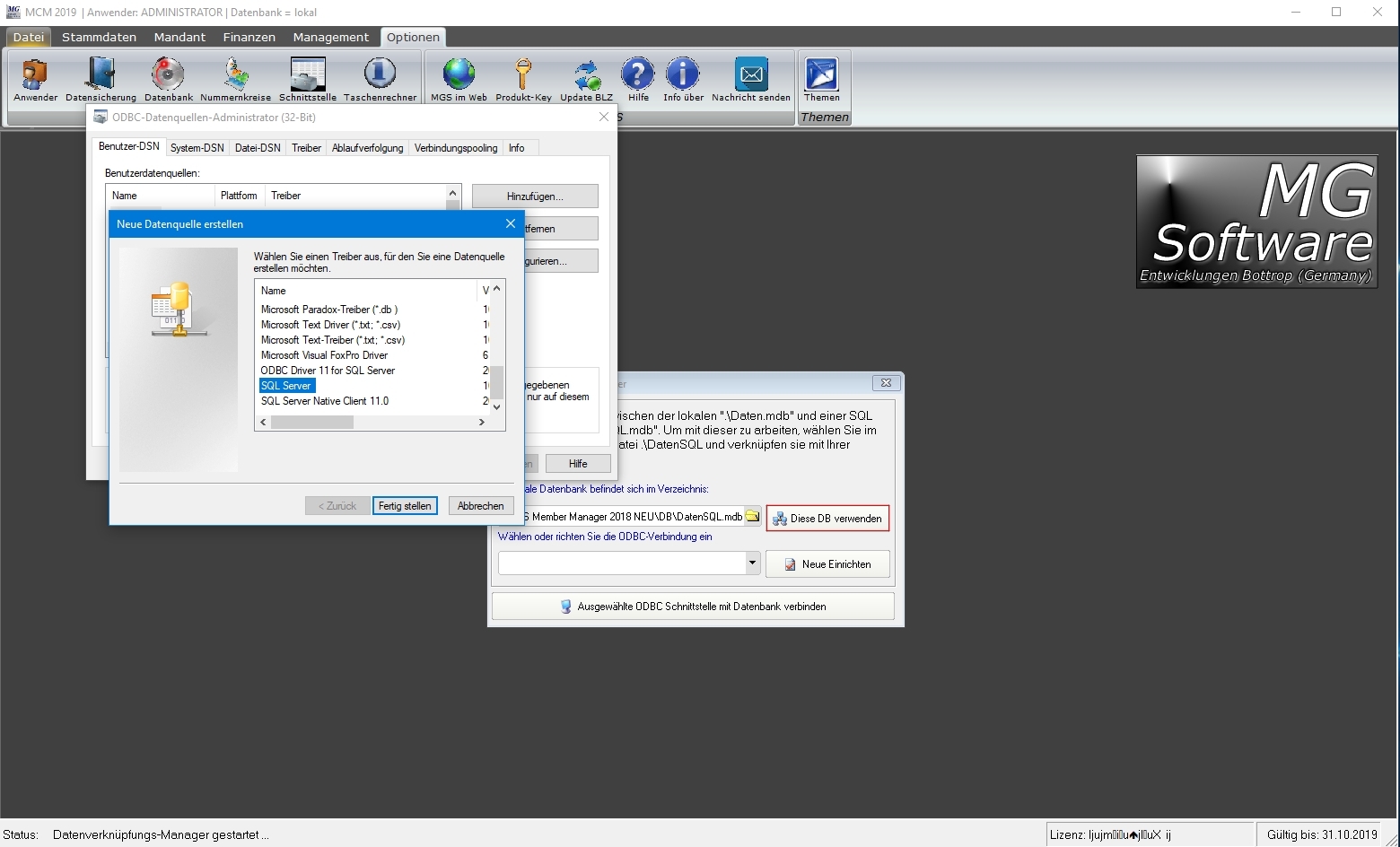The image size is (1400, 847).
Task: Click the Fertig stellen button
Action: (x=405, y=506)
